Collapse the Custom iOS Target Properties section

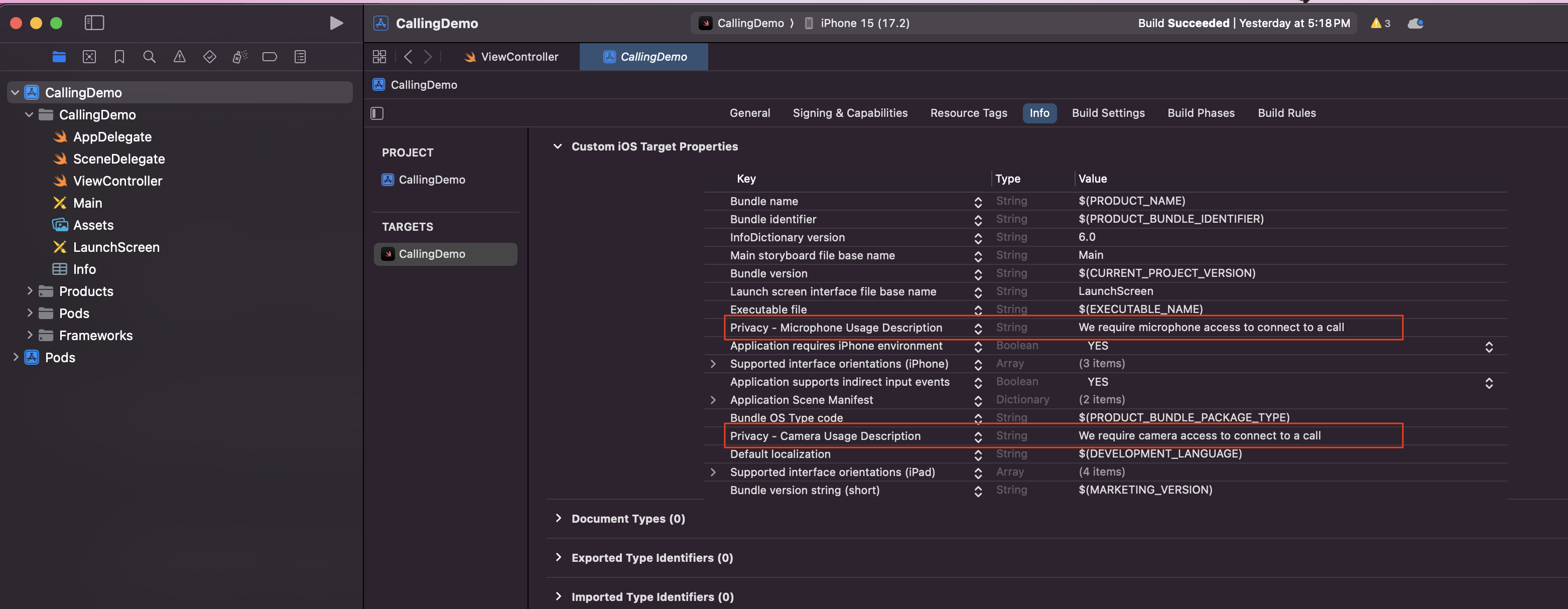coord(558,146)
